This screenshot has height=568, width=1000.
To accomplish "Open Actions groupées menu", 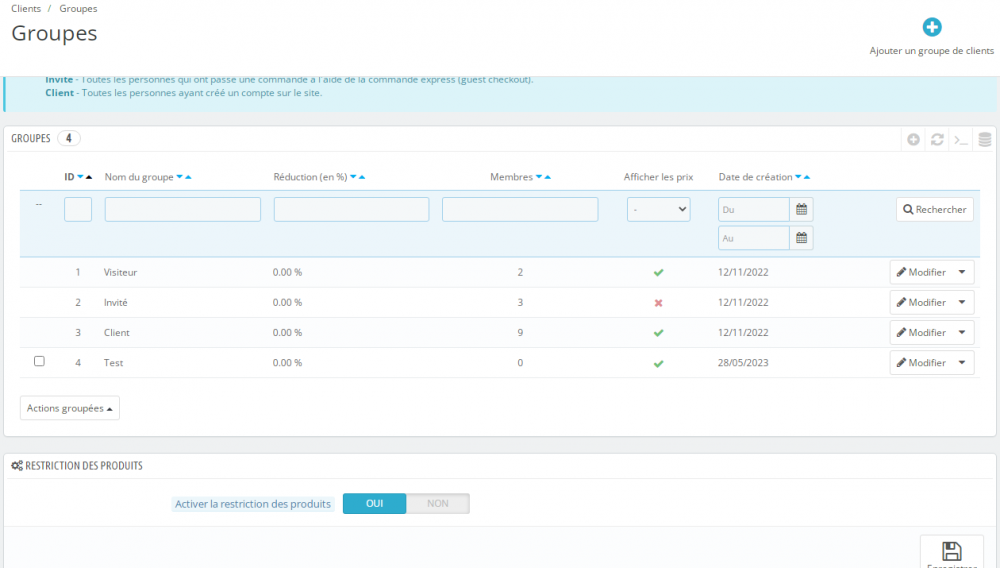I will click(x=70, y=408).
